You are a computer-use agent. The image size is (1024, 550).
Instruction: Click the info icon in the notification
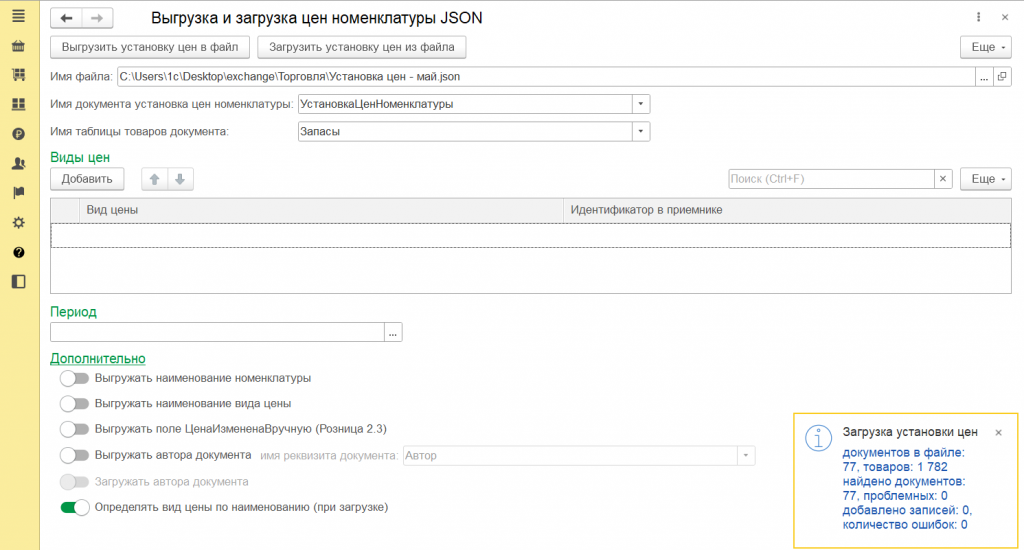click(818, 438)
